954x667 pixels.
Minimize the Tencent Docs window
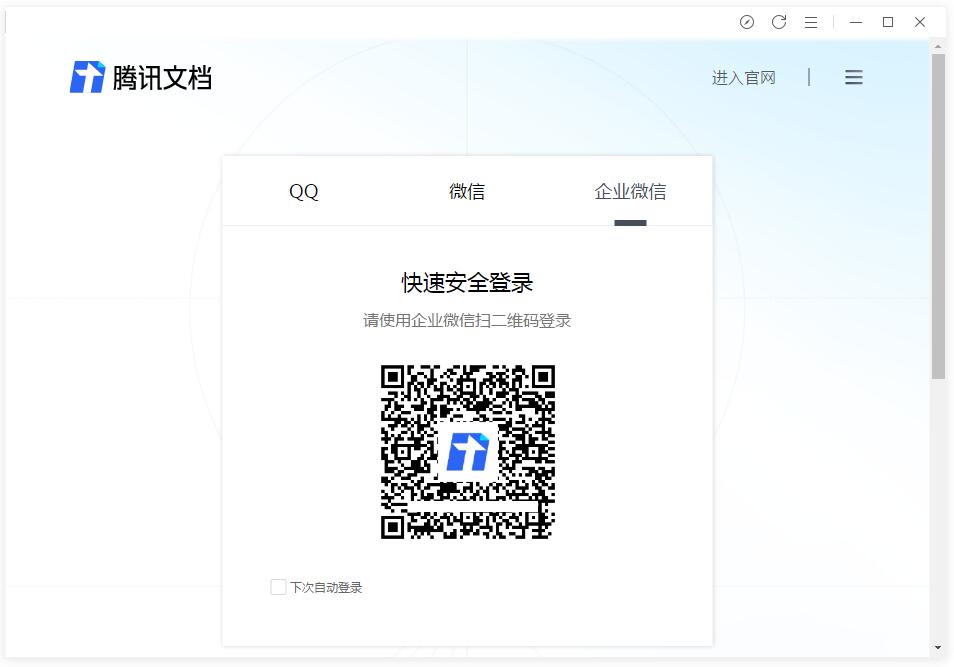coord(856,23)
